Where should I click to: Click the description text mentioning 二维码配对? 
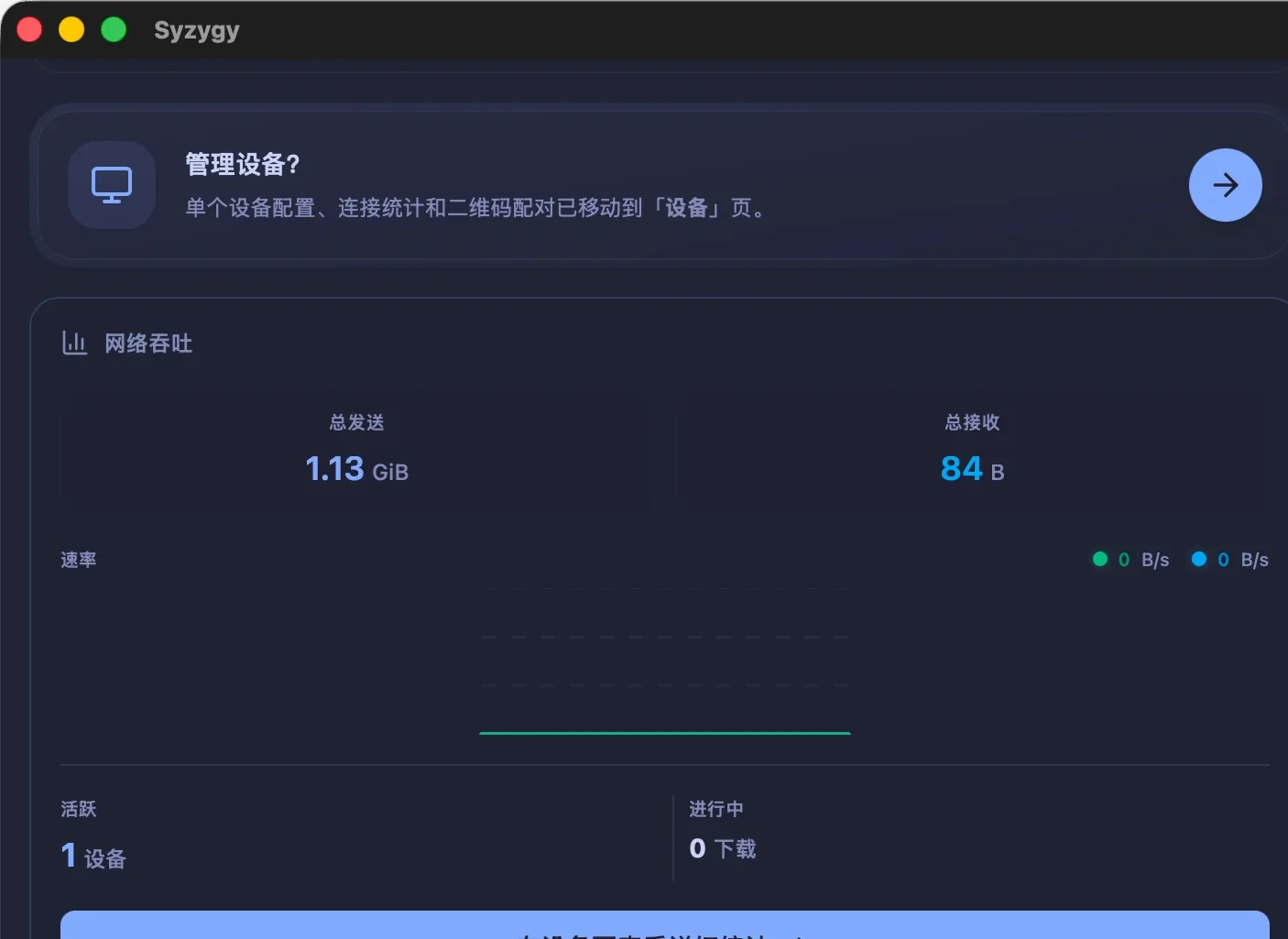(477, 208)
